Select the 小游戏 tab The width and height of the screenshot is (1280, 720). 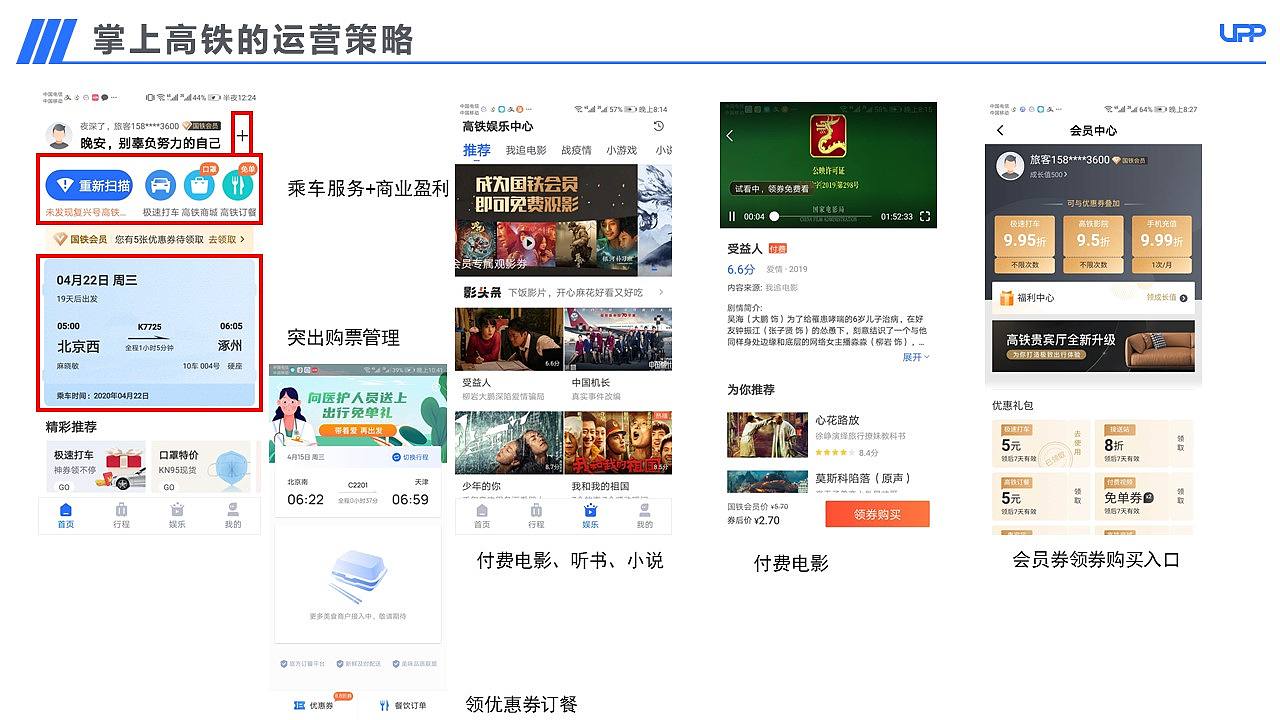pos(621,150)
